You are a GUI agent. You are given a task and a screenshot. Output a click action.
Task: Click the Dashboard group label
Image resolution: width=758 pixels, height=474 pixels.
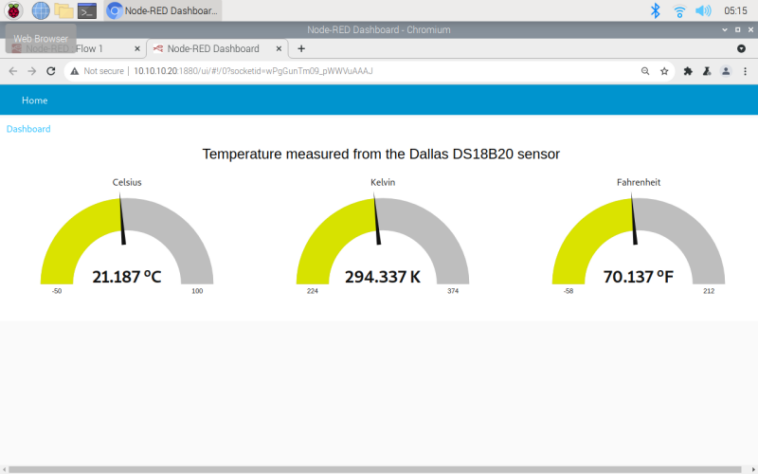(29, 129)
